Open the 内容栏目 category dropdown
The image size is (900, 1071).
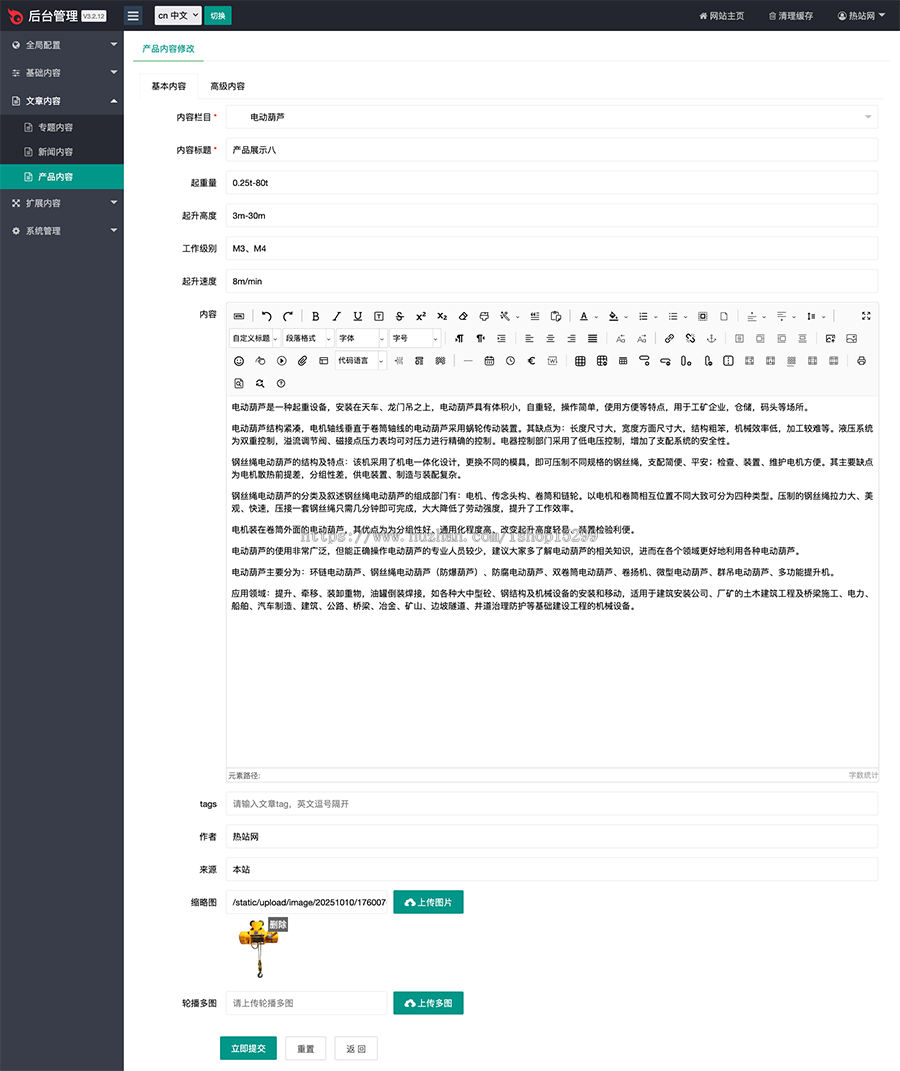coord(552,117)
